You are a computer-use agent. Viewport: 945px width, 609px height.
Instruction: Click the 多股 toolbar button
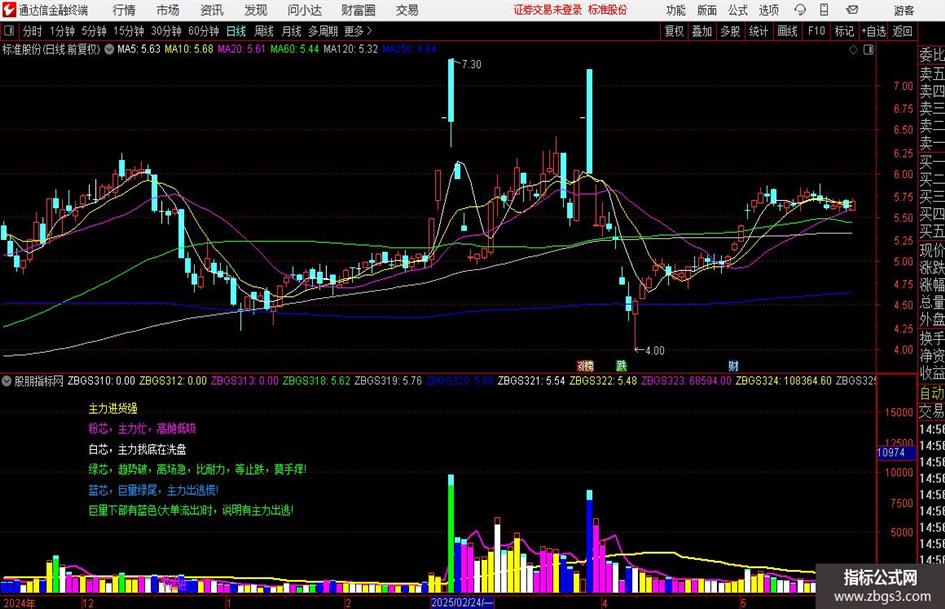pos(730,31)
